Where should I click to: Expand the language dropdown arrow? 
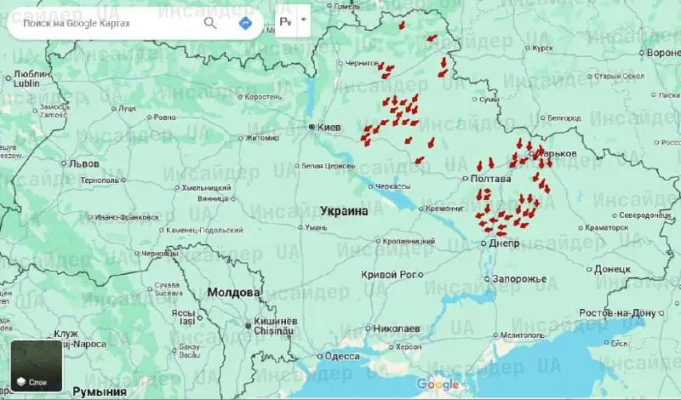coord(303,19)
